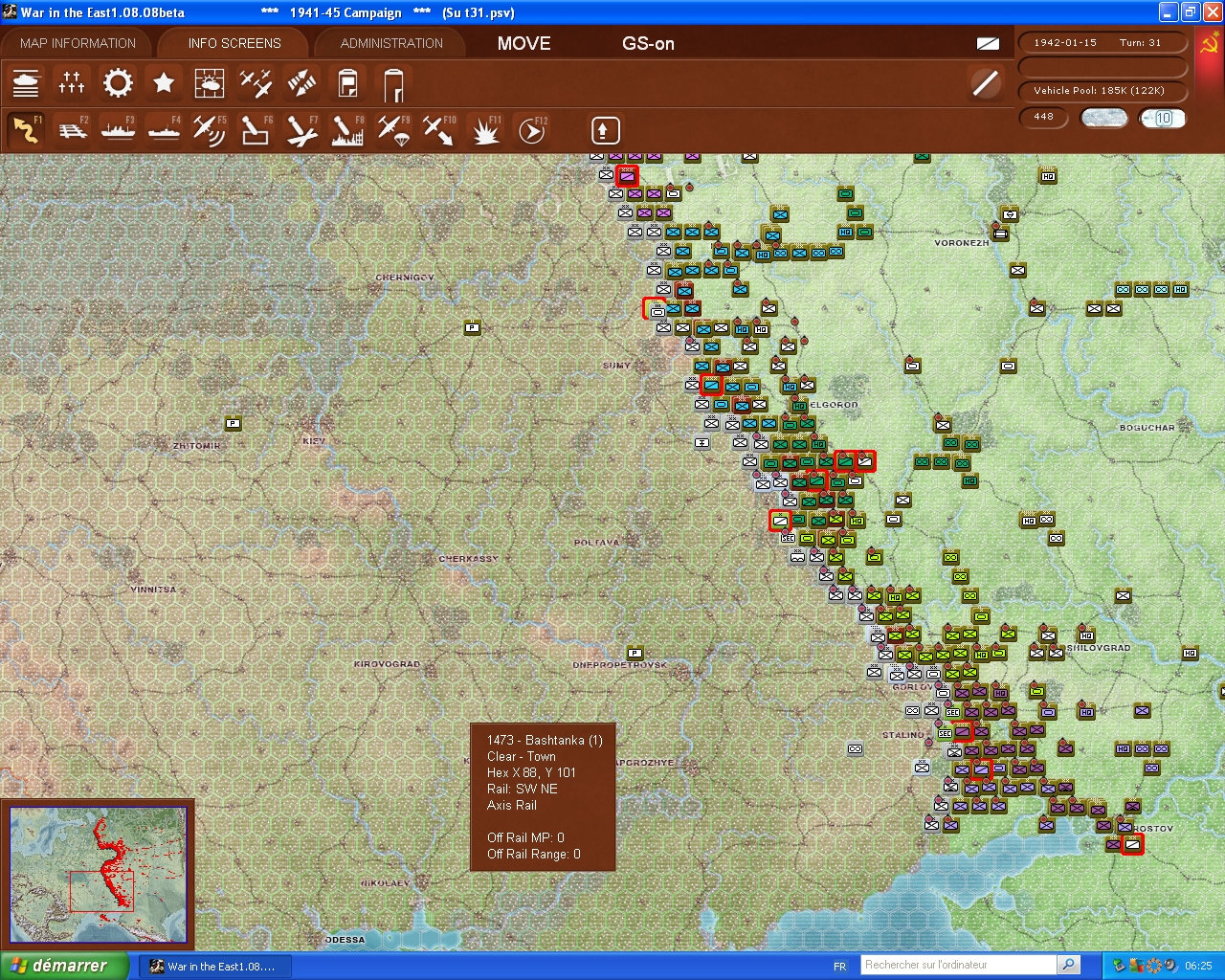Click the KIEV city label
Screen dimensions: 1225x980
click(314, 441)
